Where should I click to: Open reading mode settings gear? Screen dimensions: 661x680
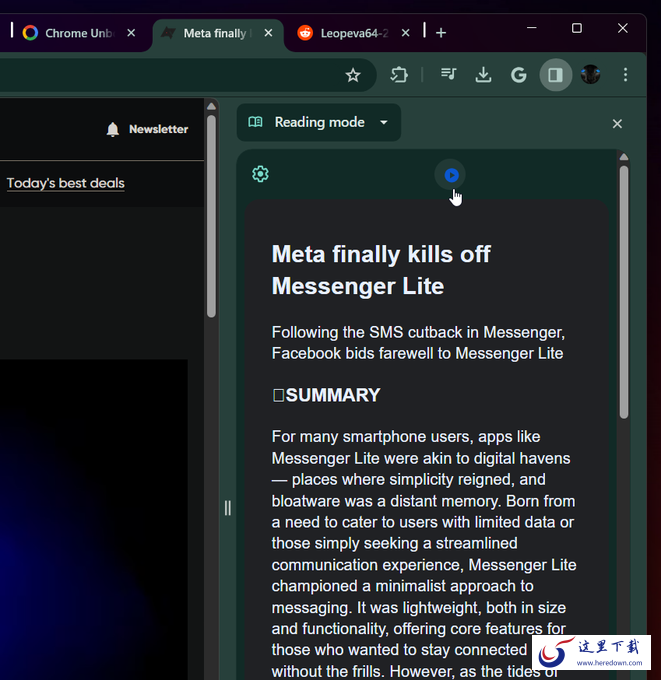coord(260,174)
